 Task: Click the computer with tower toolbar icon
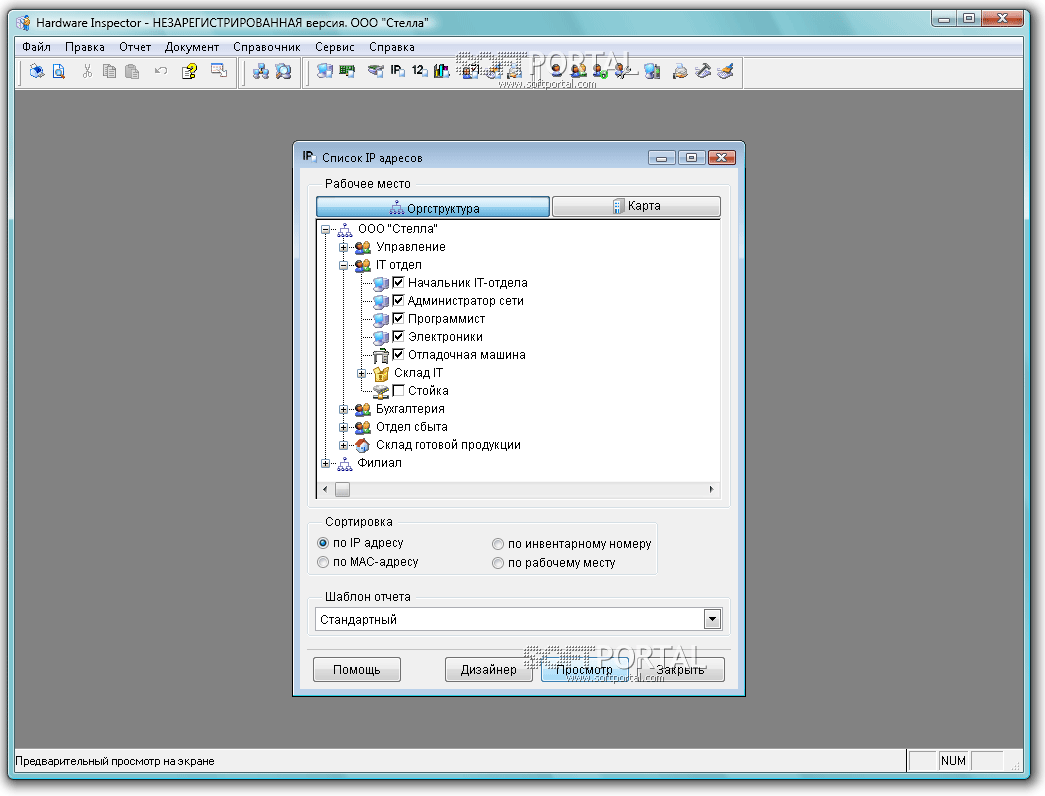(x=652, y=71)
